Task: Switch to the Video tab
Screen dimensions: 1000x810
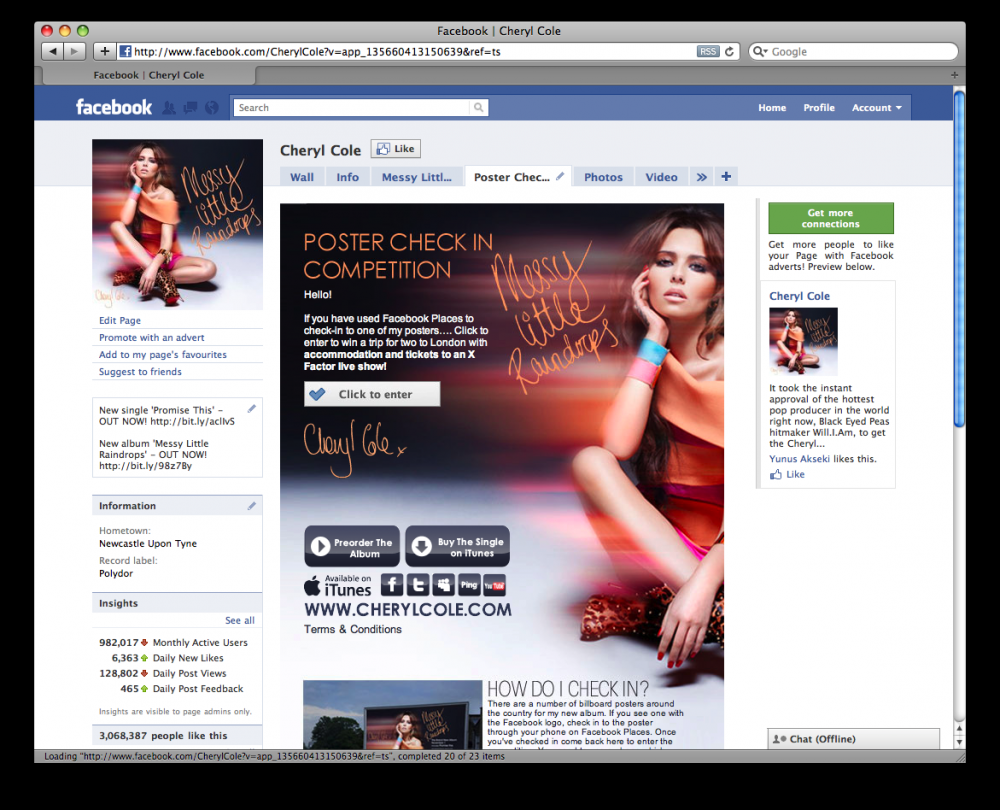Action: click(x=661, y=177)
